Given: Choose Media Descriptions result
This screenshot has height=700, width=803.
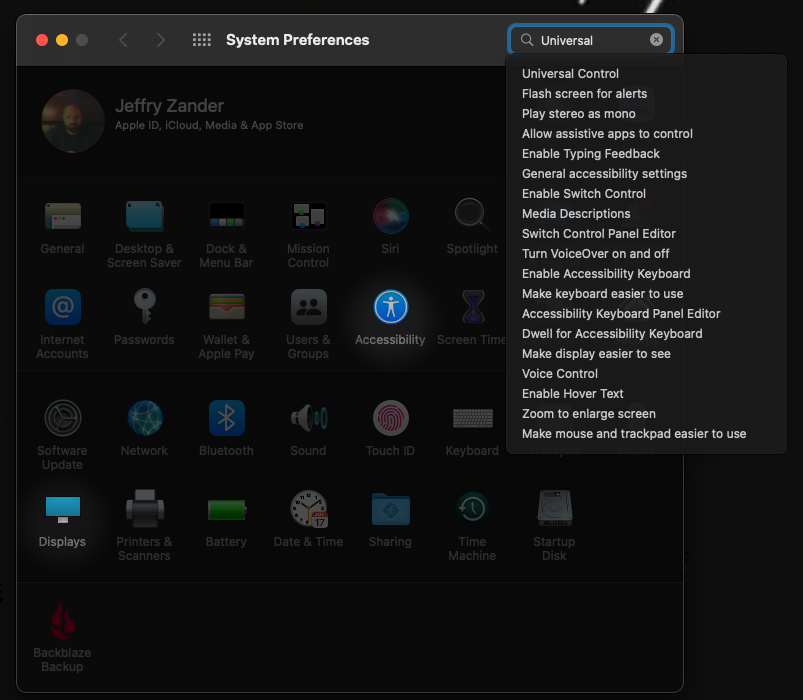Looking at the screenshot, I should point(576,214).
